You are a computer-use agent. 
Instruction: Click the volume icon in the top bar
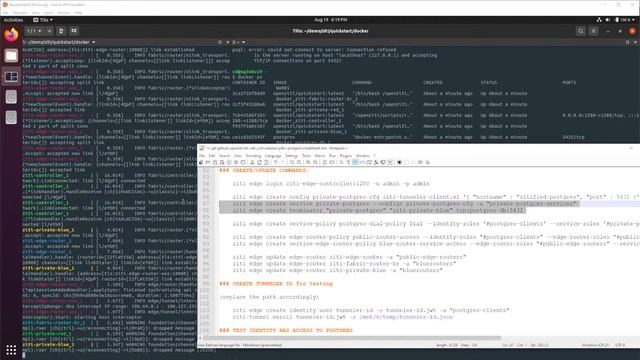(607, 20)
